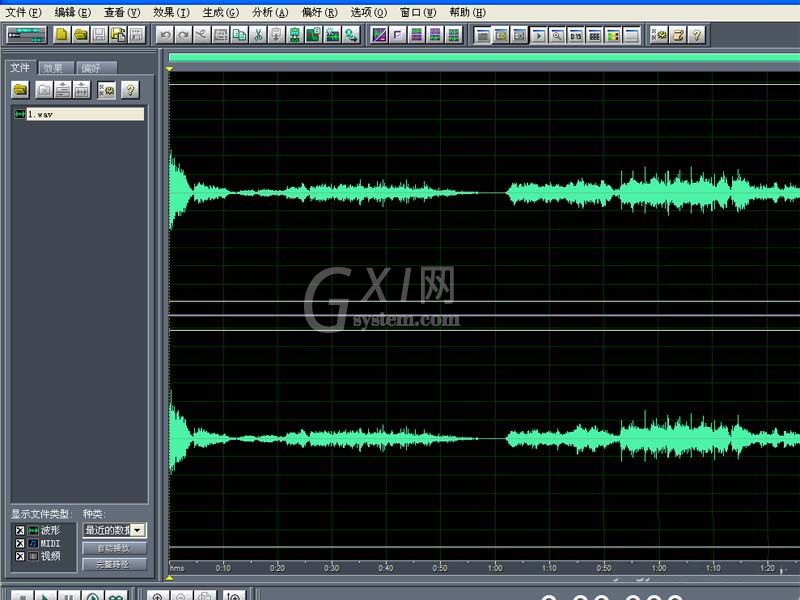
Task: Click 0:10 on the time ruler
Action: pos(223,568)
